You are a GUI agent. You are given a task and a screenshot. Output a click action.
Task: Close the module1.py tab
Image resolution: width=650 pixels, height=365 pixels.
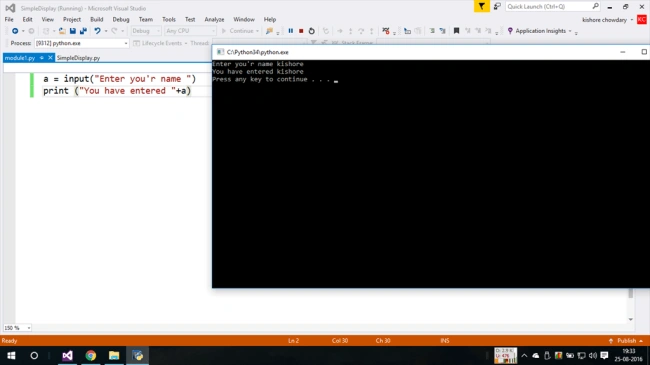click(x=50, y=58)
